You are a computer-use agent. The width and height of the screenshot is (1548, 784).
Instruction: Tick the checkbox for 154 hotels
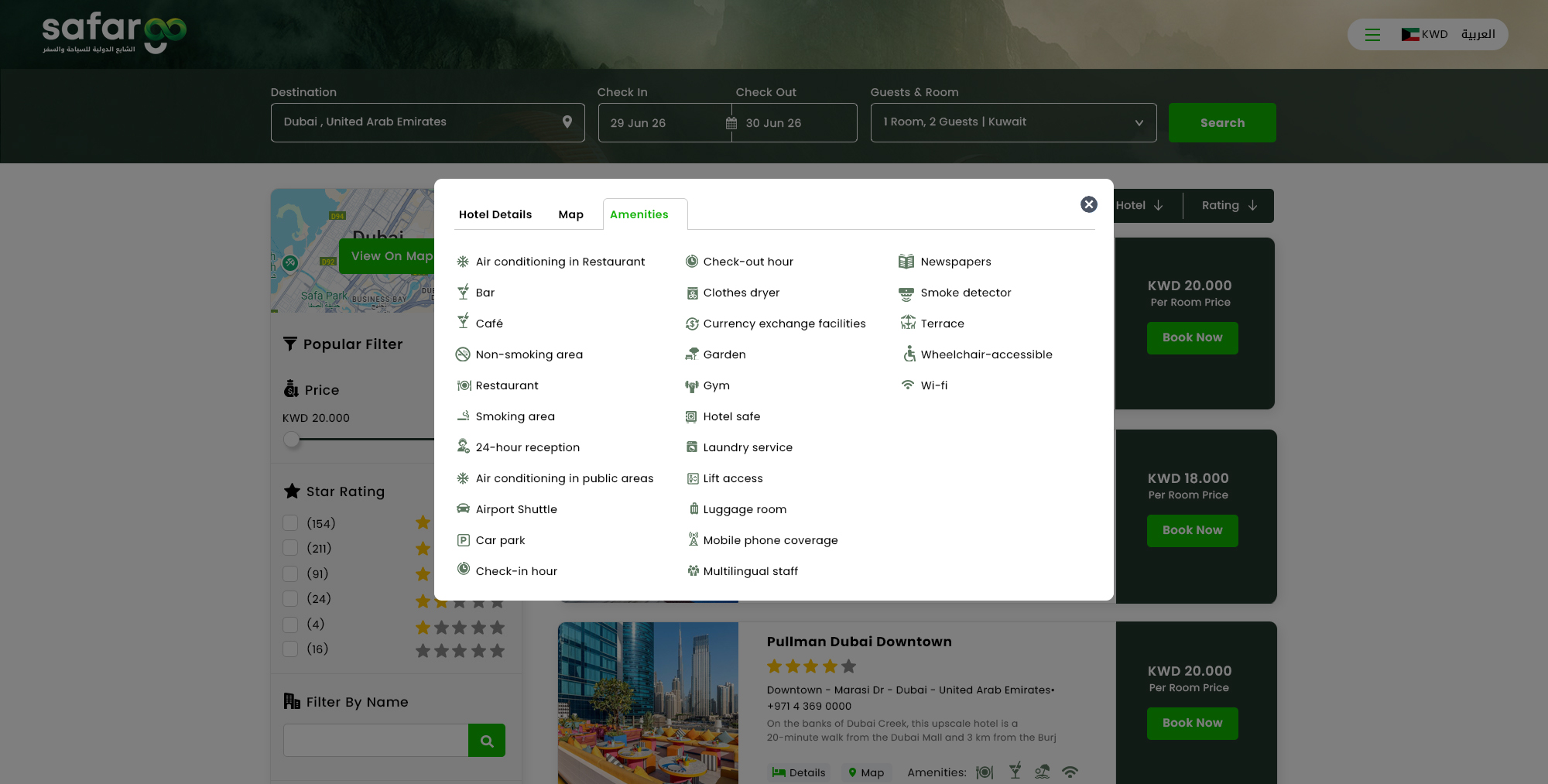(x=291, y=523)
